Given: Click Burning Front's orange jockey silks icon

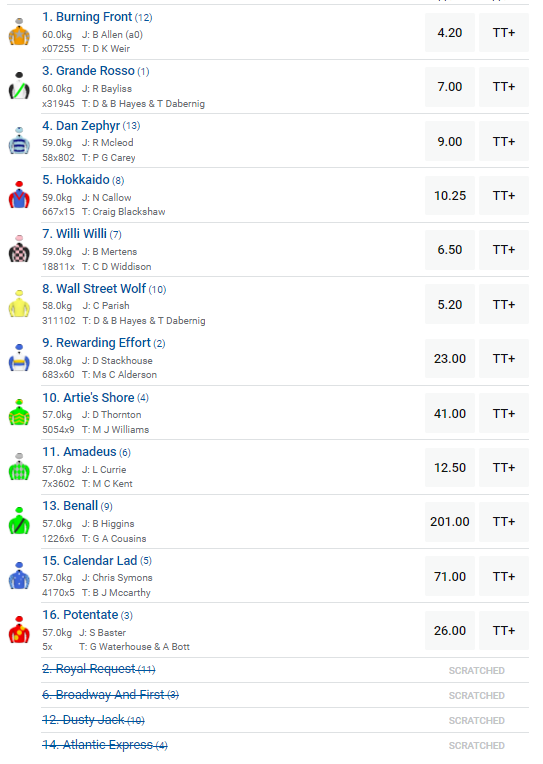Looking at the screenshot, I should point(19,32).
